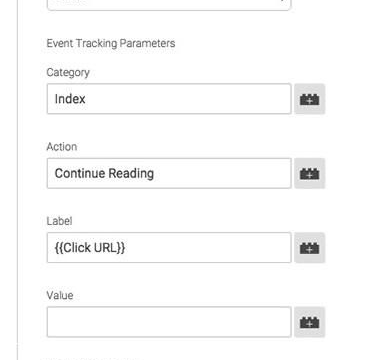Image resolution: width=381 pixels, height=360 pixels.
Task: Click into the empty Value field
Action: pos(169,322)
